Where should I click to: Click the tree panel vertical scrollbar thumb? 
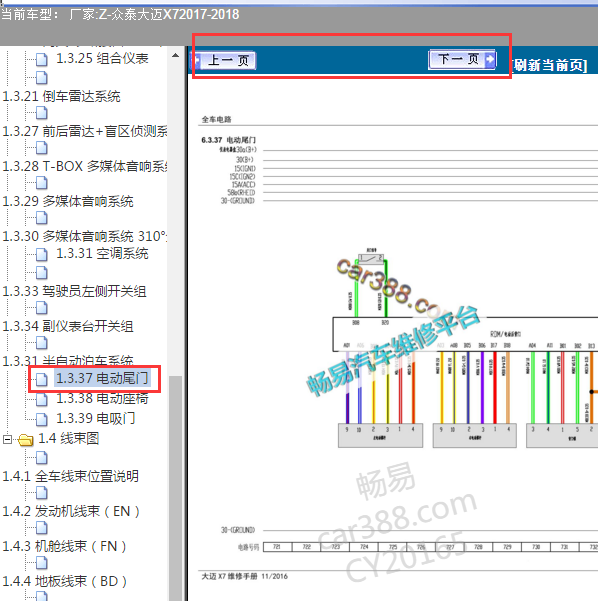(x=175, y=488)
